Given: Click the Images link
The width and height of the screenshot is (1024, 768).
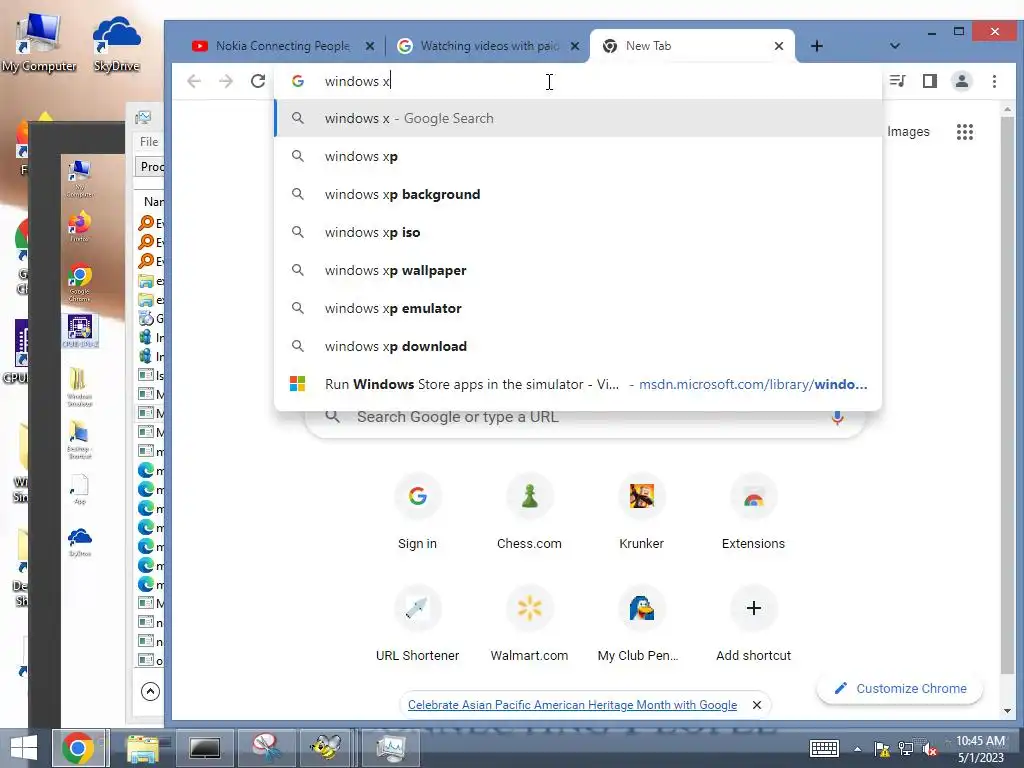Looking at the screenshot, I should (908, 131).
